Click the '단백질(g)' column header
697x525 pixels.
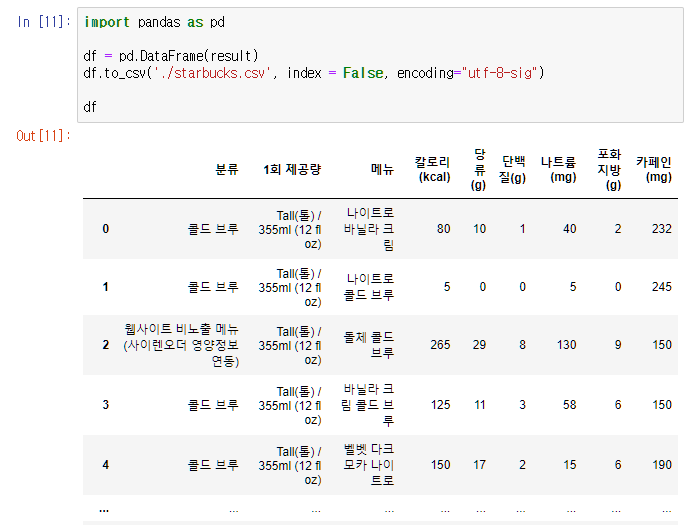pos(513,169)
